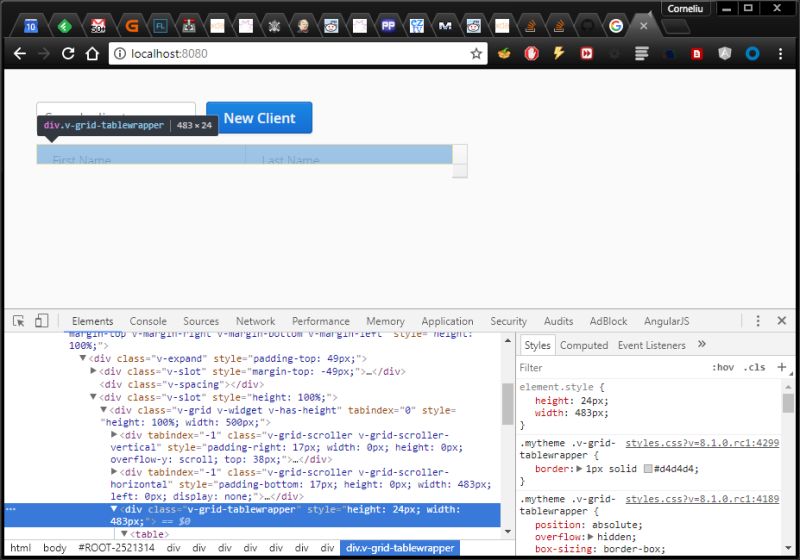The width and height of the screenshot is (800, 560).
Task: Collapse the v-slot height 100% node
Action: (x=93, y=396)
